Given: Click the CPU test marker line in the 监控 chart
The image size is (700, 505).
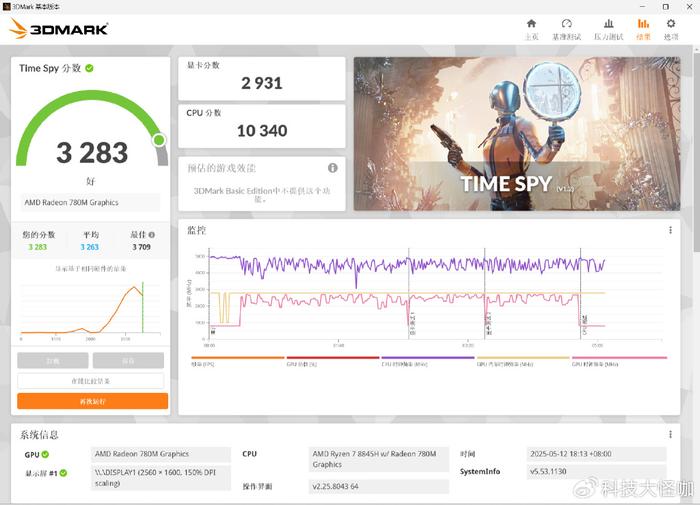Looking at the screenshot, I should pyautogui.click(x=580, y=292).
